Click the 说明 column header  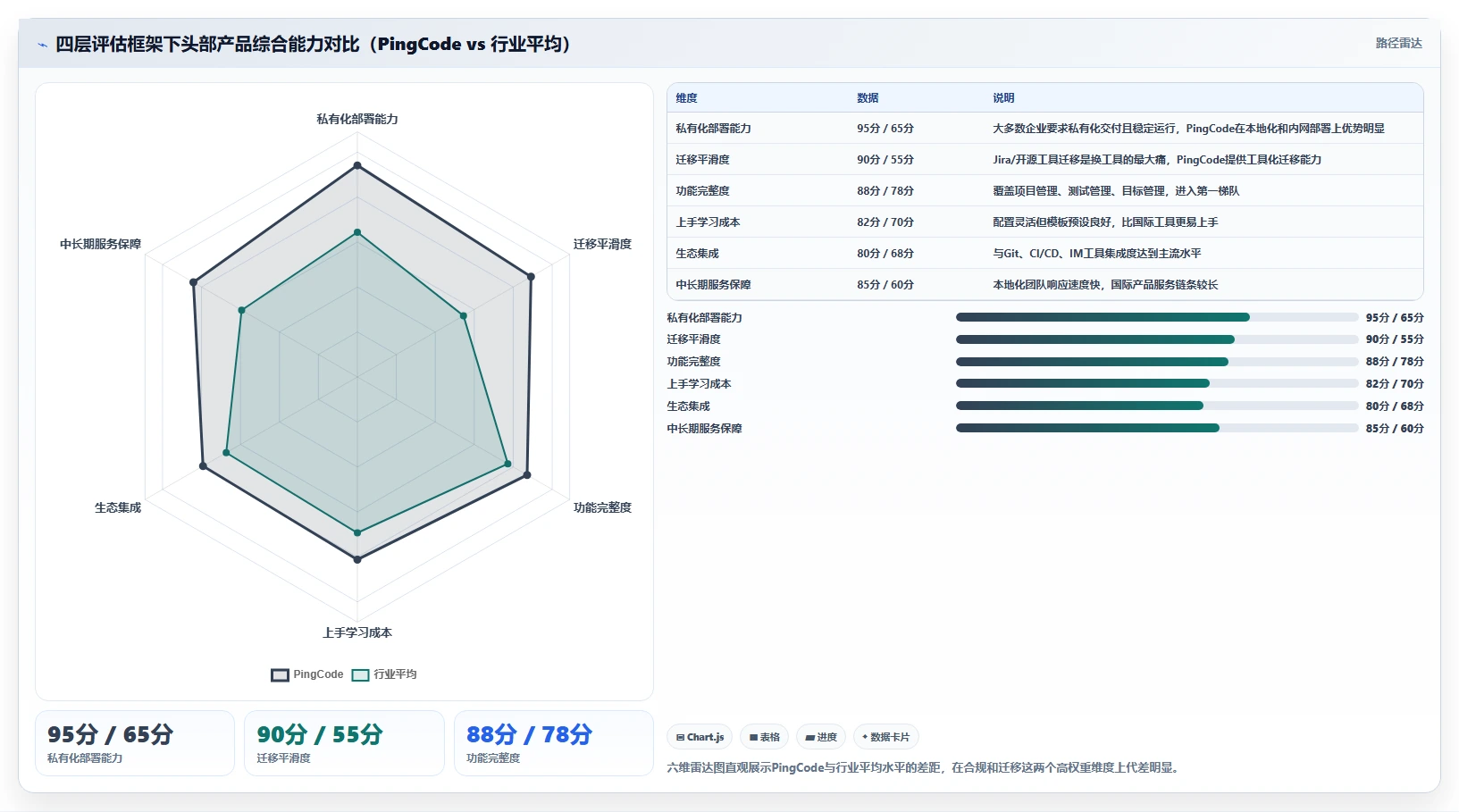[1003, 98]
